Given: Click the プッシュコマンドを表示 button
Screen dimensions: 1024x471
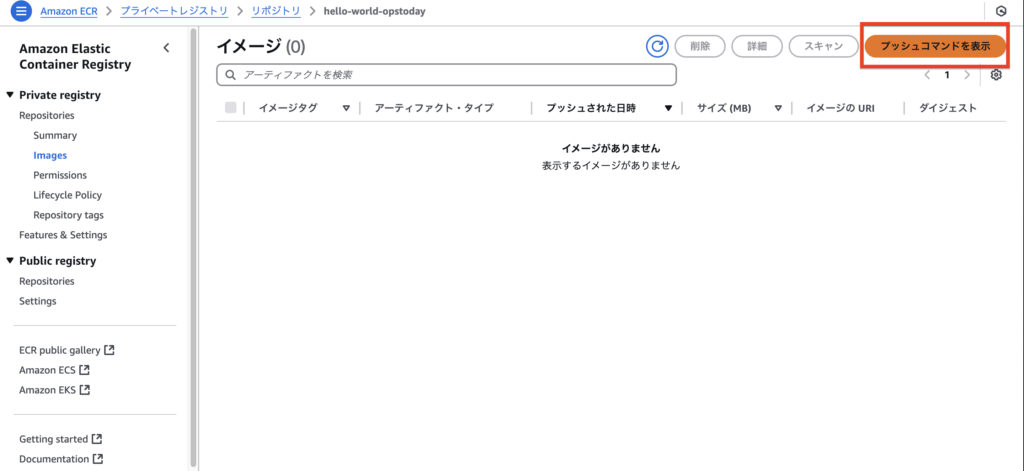Looking at the screenshot, I should [x=935, y=46].
